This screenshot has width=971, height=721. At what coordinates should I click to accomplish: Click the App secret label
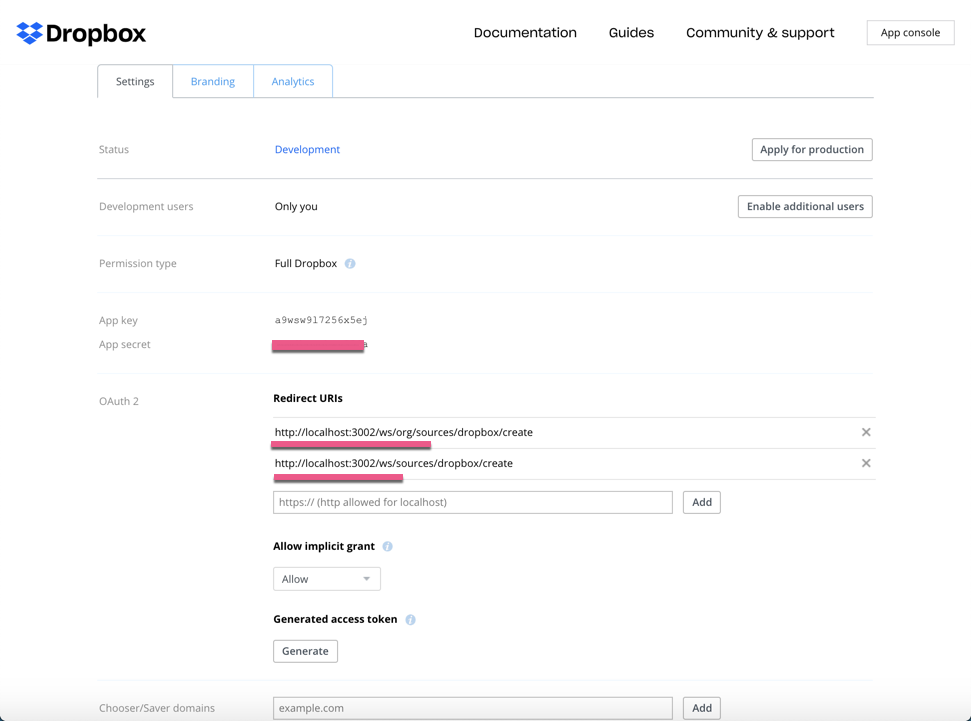124,344
